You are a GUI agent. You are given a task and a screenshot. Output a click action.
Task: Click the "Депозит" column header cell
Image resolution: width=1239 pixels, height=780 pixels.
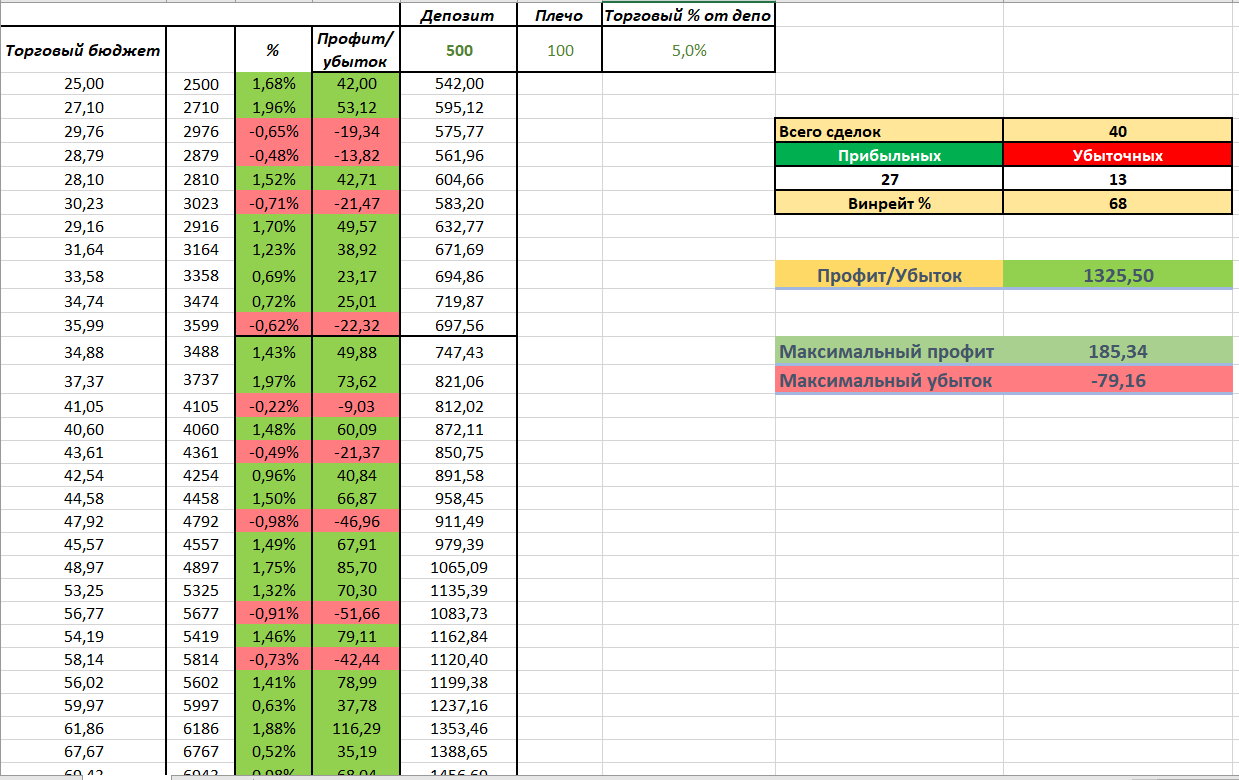click(x=458, y=15)
